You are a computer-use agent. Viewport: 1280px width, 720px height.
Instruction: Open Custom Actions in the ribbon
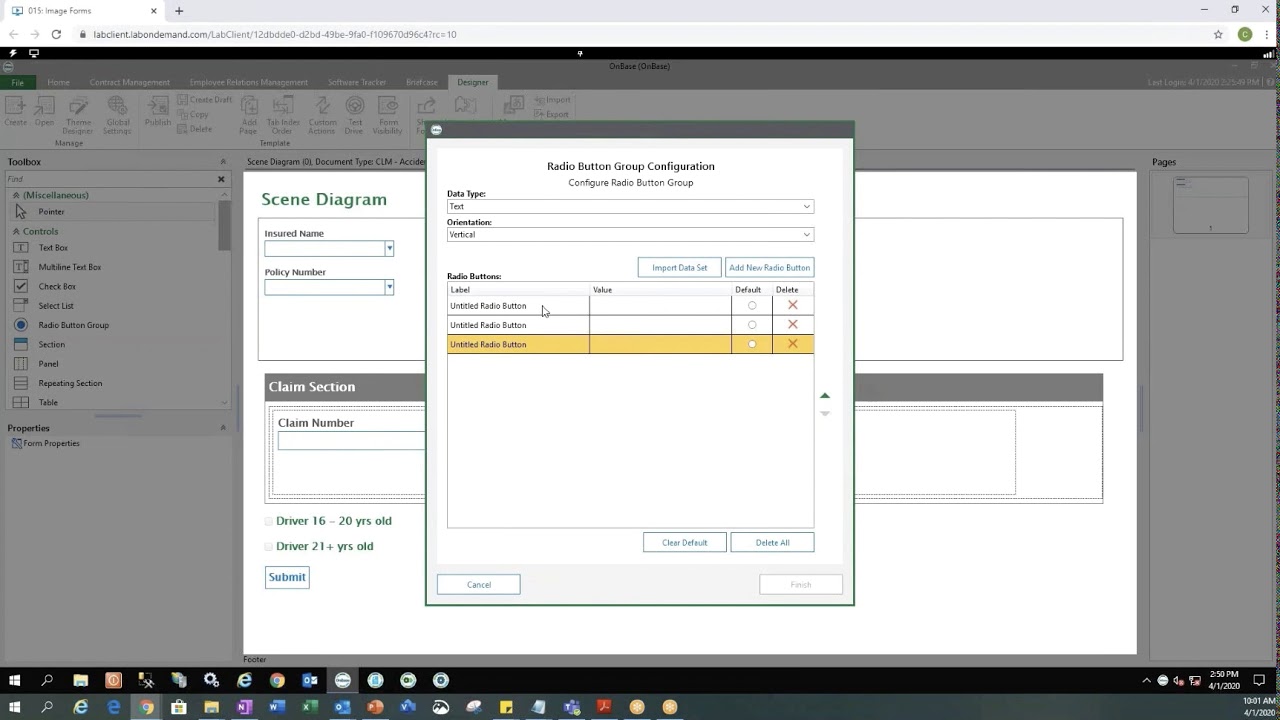[x=322, y=115]
